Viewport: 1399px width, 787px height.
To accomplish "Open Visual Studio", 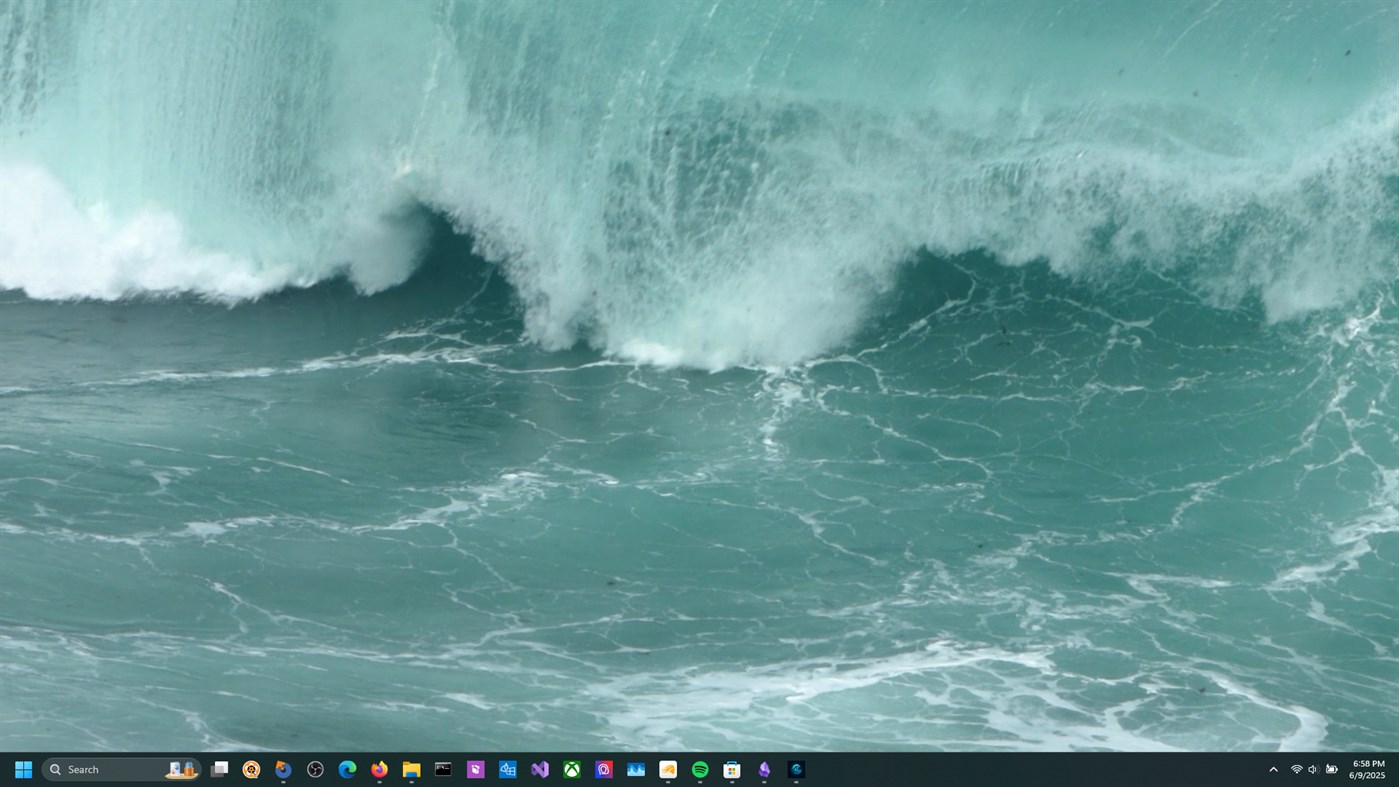I will [539, 769].
